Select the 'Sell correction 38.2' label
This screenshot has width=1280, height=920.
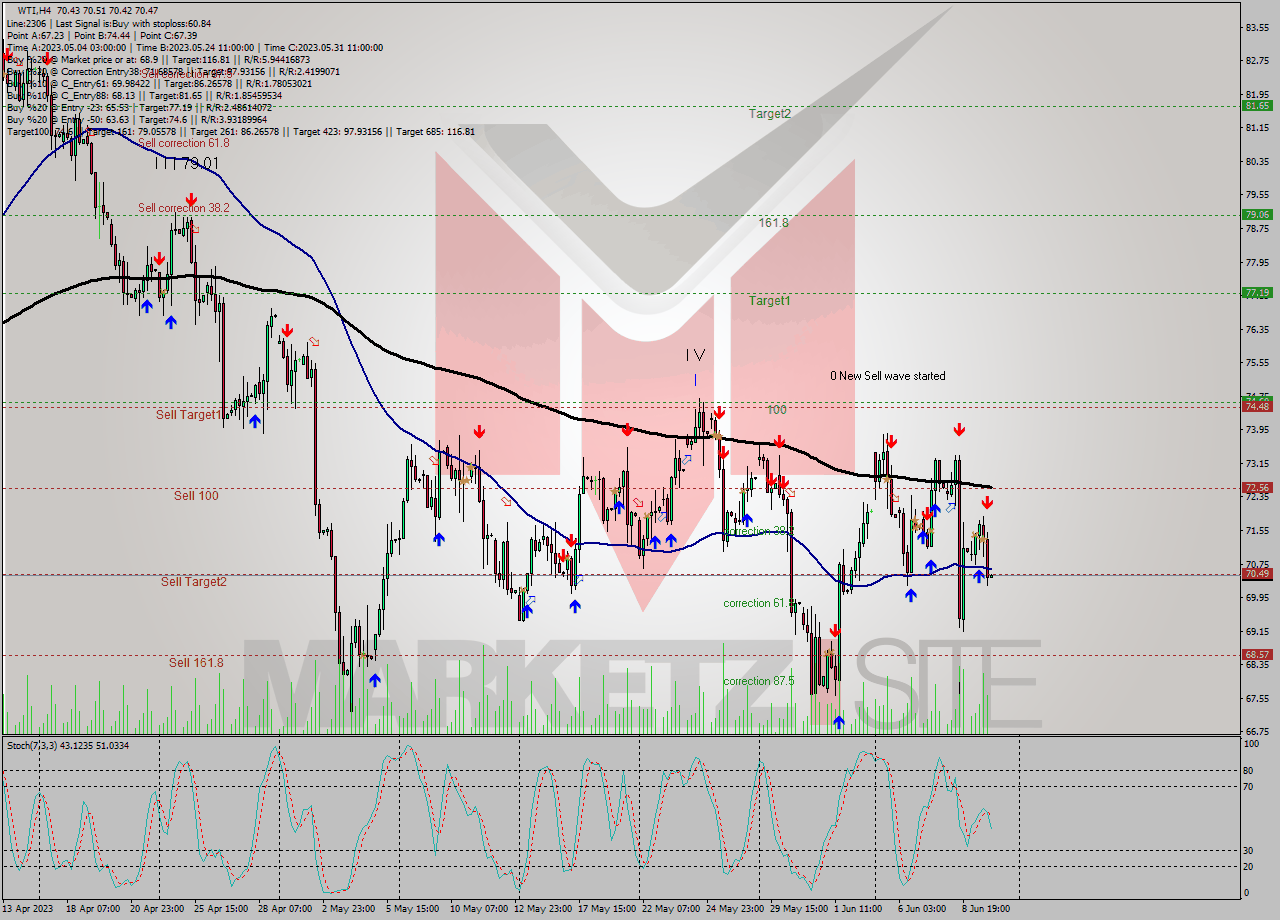[184, 208]
